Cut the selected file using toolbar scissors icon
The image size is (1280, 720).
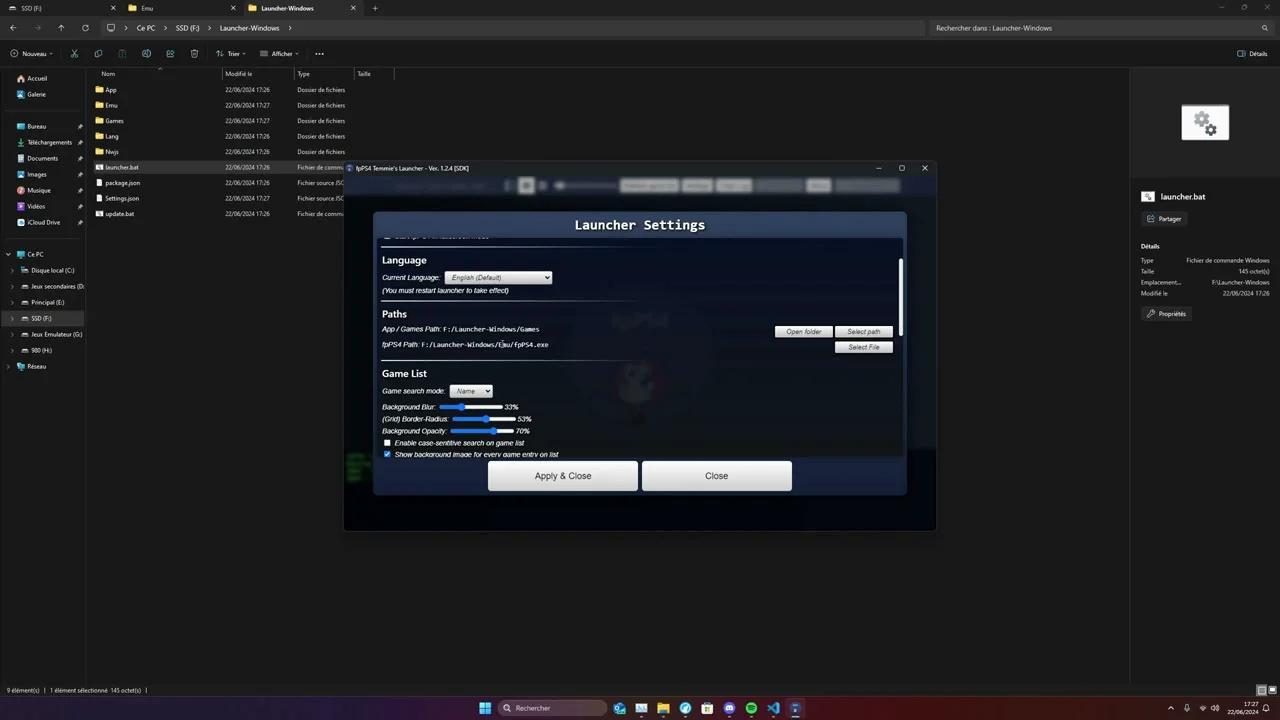(x=74, y=54)
